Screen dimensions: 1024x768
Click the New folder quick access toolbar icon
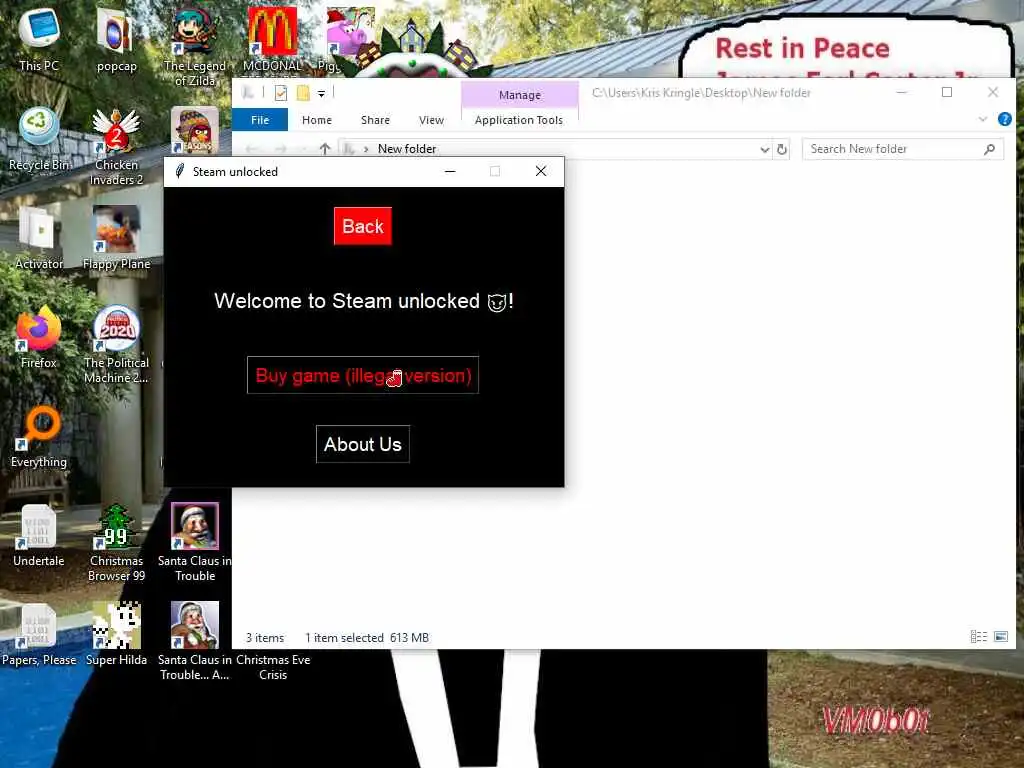click(x=303, y=93)
